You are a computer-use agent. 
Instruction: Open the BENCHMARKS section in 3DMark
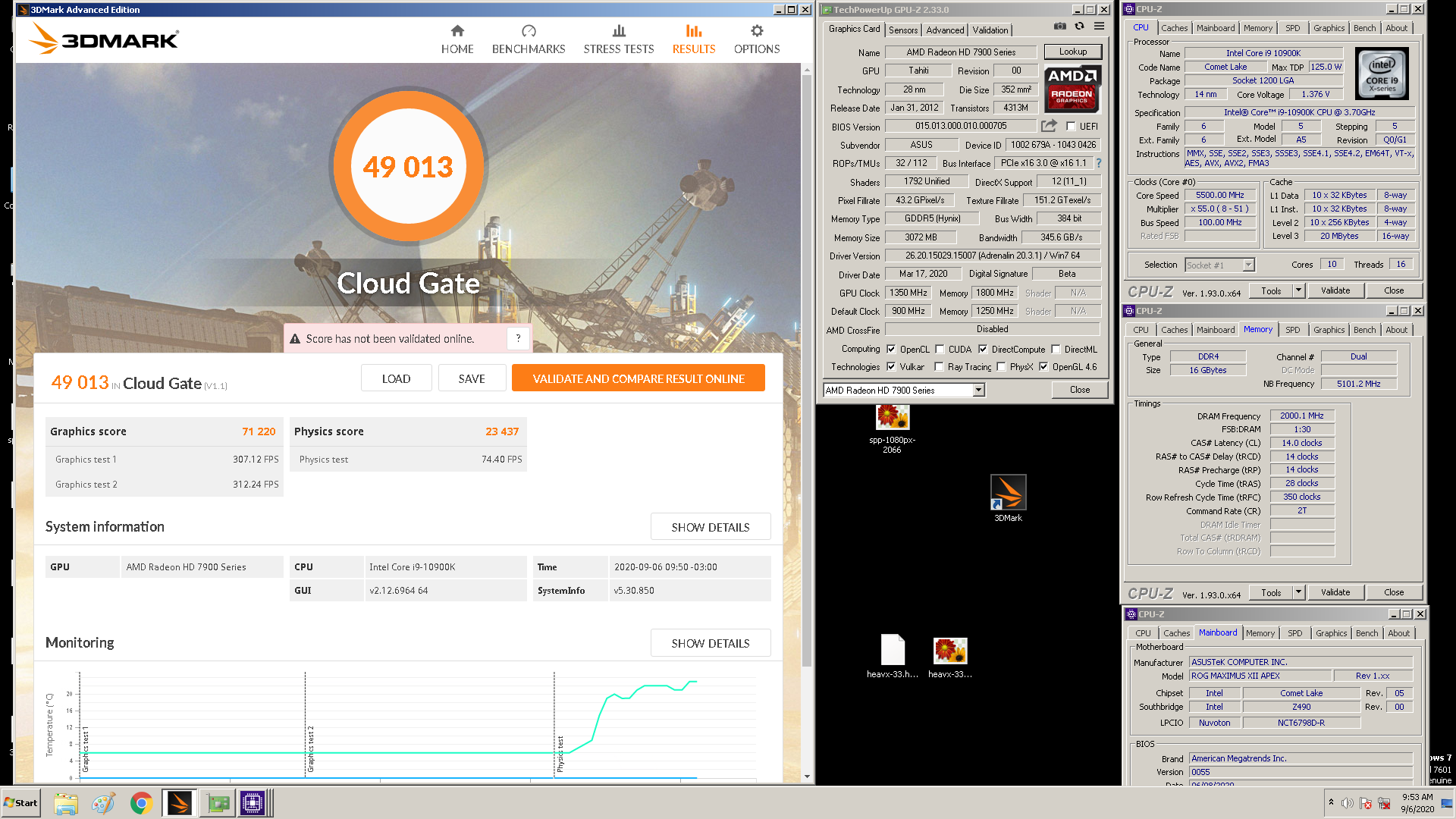click(529, 39)
